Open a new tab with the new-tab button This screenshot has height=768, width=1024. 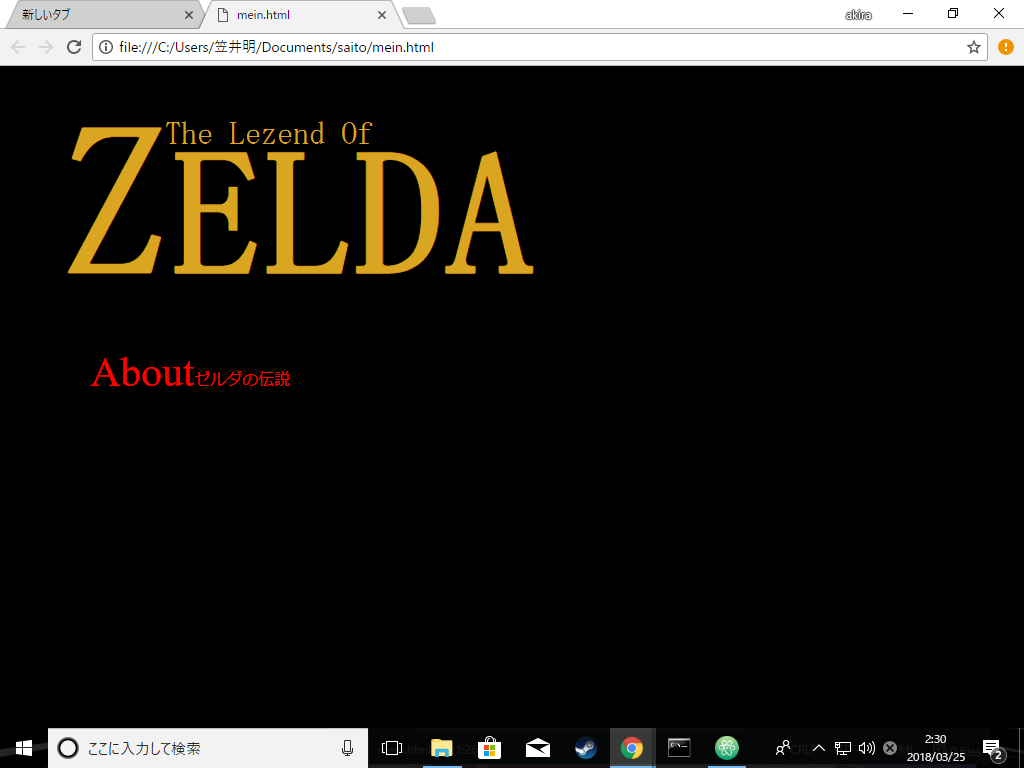coord(418,15)
